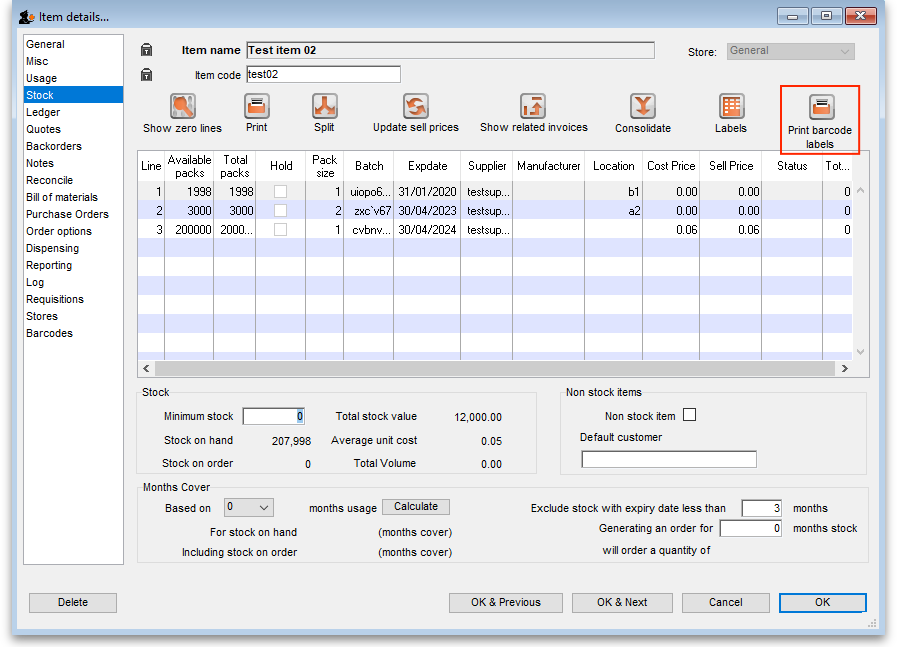Click the OK & Next button
This screenshot has width=897, height=647.
[x=622, y=602]
